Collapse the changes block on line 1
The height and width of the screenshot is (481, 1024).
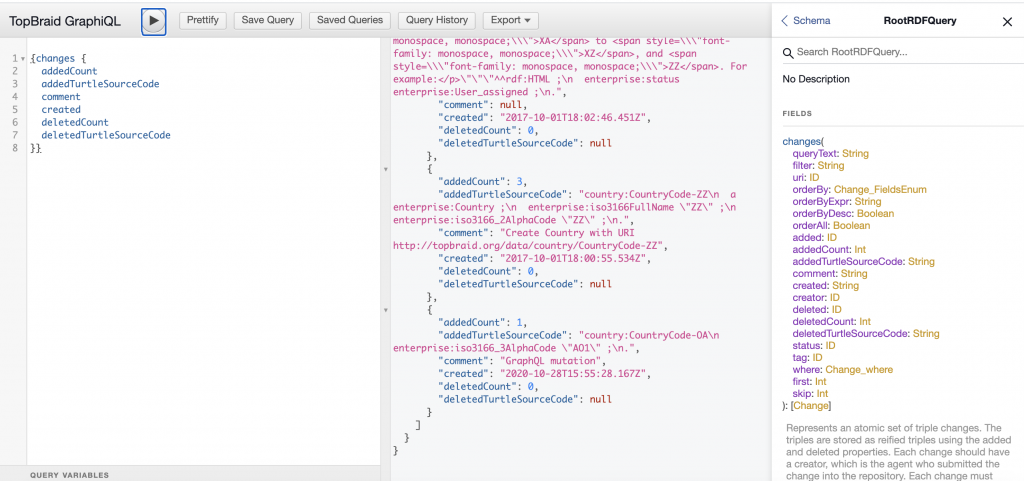(x=24, y=59)
